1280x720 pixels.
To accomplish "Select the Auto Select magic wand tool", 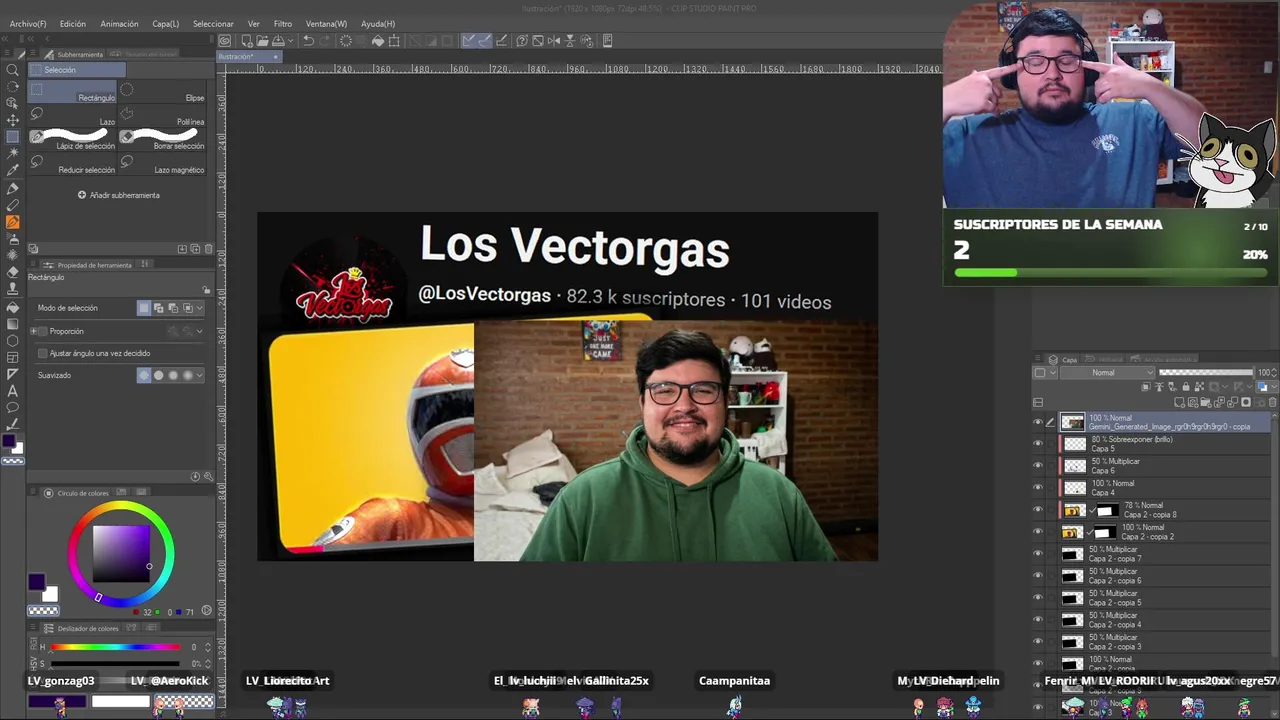I will point(13,154).
